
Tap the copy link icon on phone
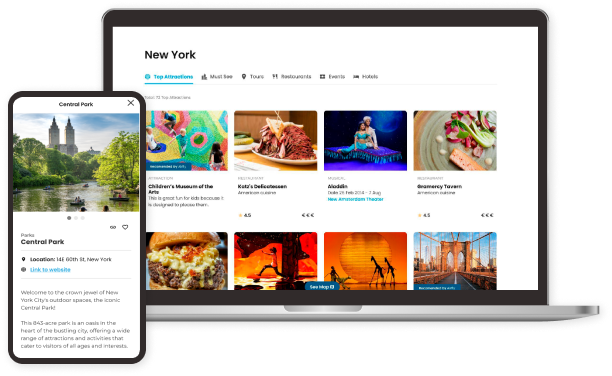point(113,227)
